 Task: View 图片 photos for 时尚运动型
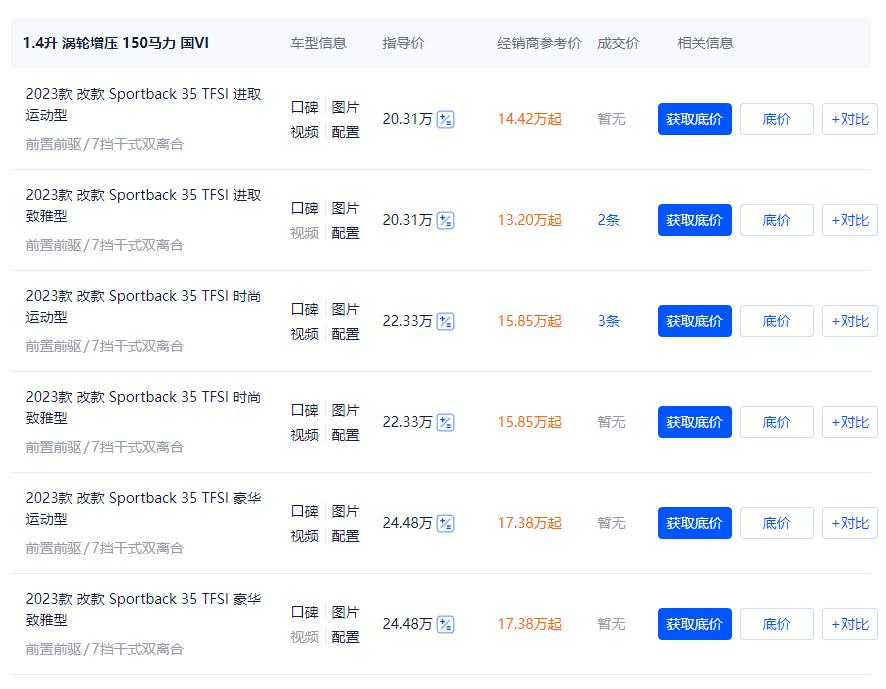tap(346, 309)
